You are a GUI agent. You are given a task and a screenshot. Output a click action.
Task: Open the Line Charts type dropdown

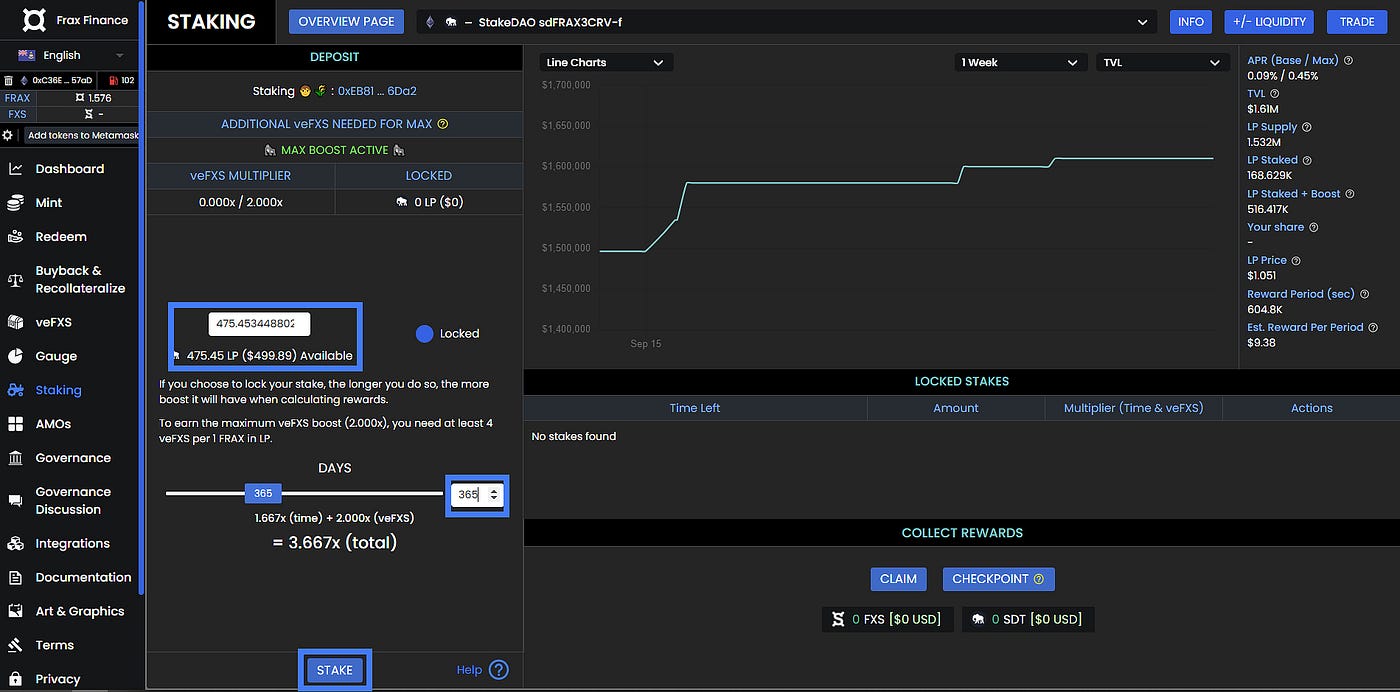point(606,62)
